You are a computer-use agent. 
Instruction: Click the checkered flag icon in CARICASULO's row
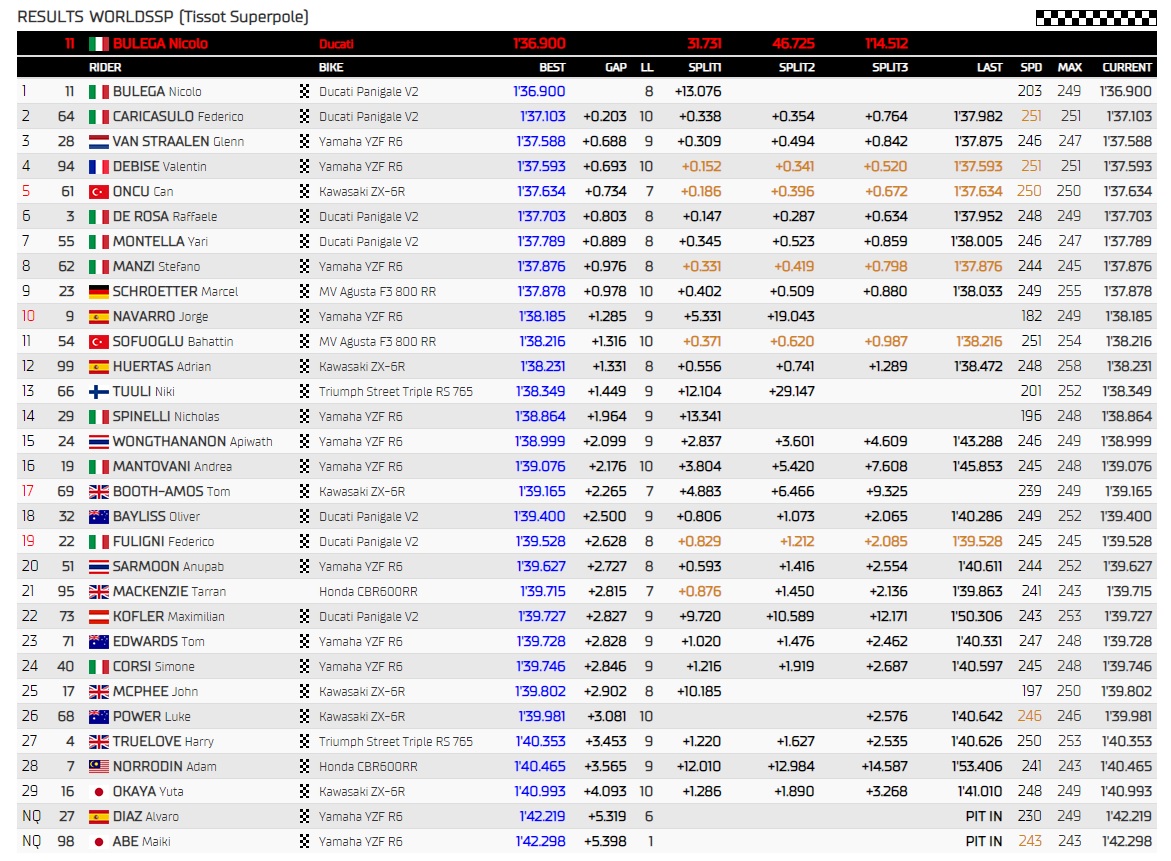click(304, 116)
